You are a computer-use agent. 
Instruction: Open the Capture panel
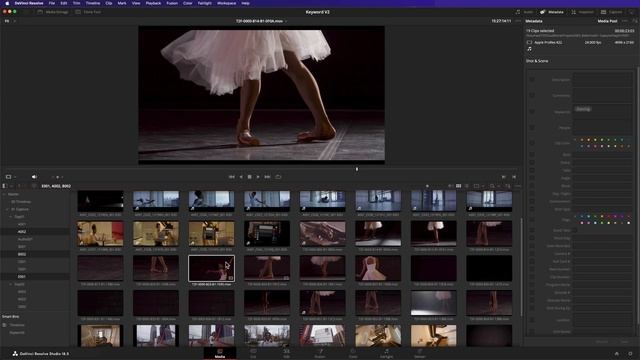pos(611,12)
